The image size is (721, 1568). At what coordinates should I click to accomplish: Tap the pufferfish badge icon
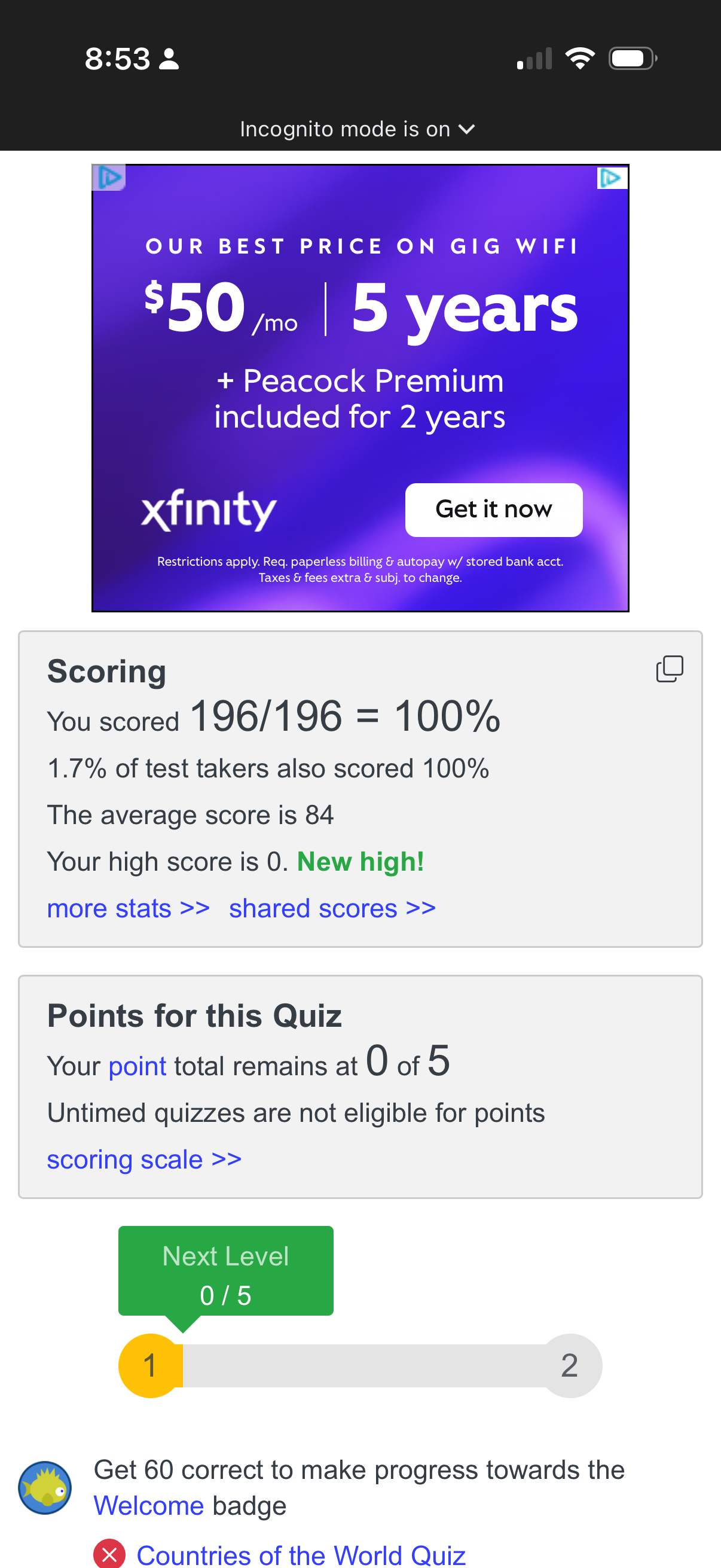coord(45,1487)
